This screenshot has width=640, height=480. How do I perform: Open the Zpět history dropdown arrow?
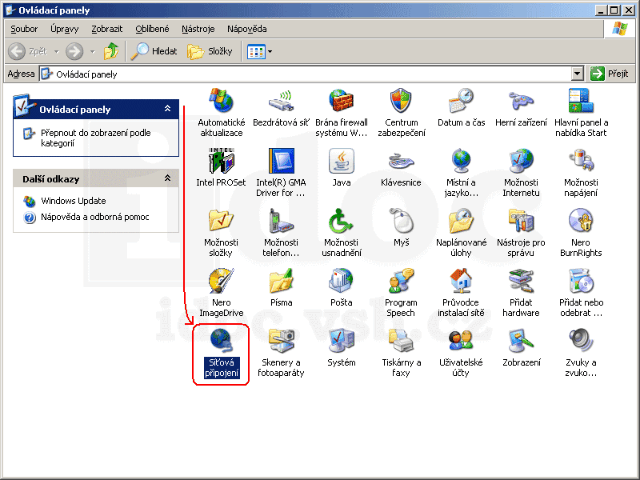(56, 51)
